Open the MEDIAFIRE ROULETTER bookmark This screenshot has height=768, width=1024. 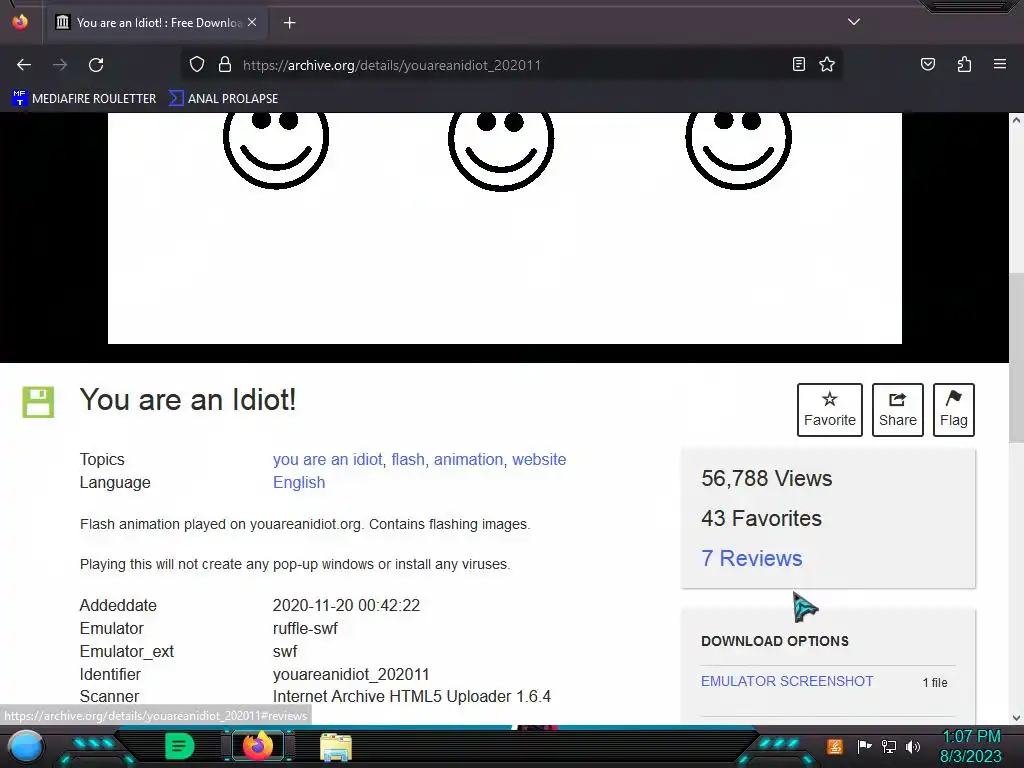pos(84,99)
